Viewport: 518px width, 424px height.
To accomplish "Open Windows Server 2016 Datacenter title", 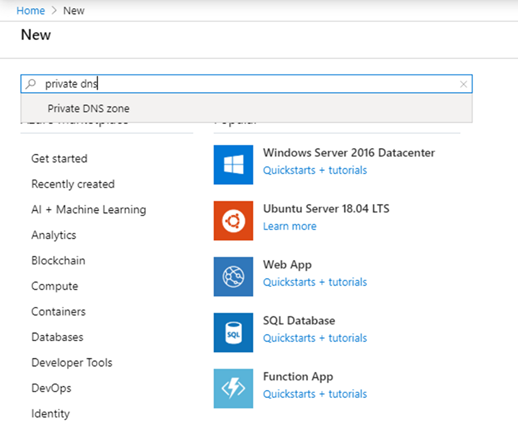I will (x=349, y=153).
